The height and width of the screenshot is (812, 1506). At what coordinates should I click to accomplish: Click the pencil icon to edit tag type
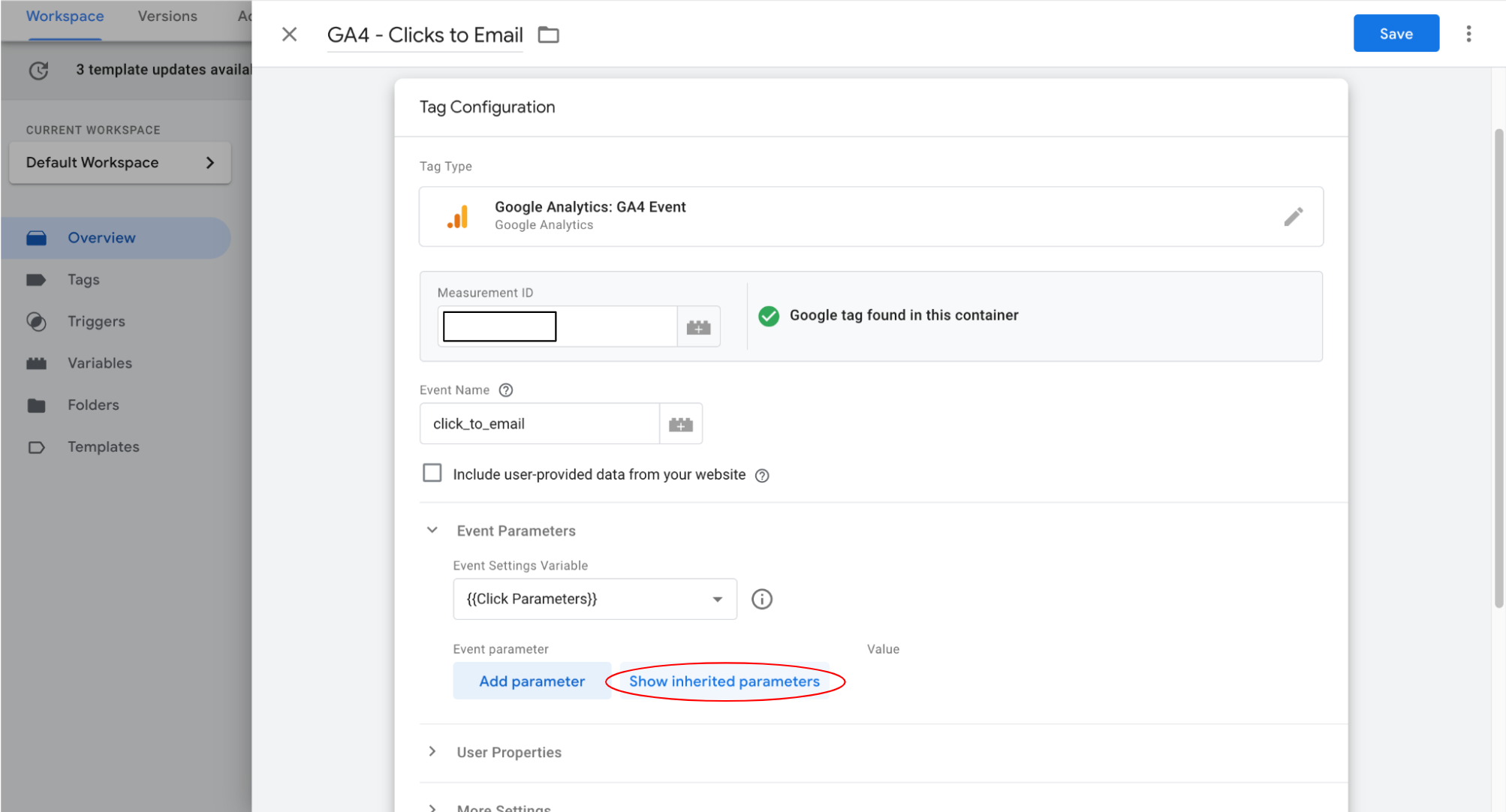1293,217
